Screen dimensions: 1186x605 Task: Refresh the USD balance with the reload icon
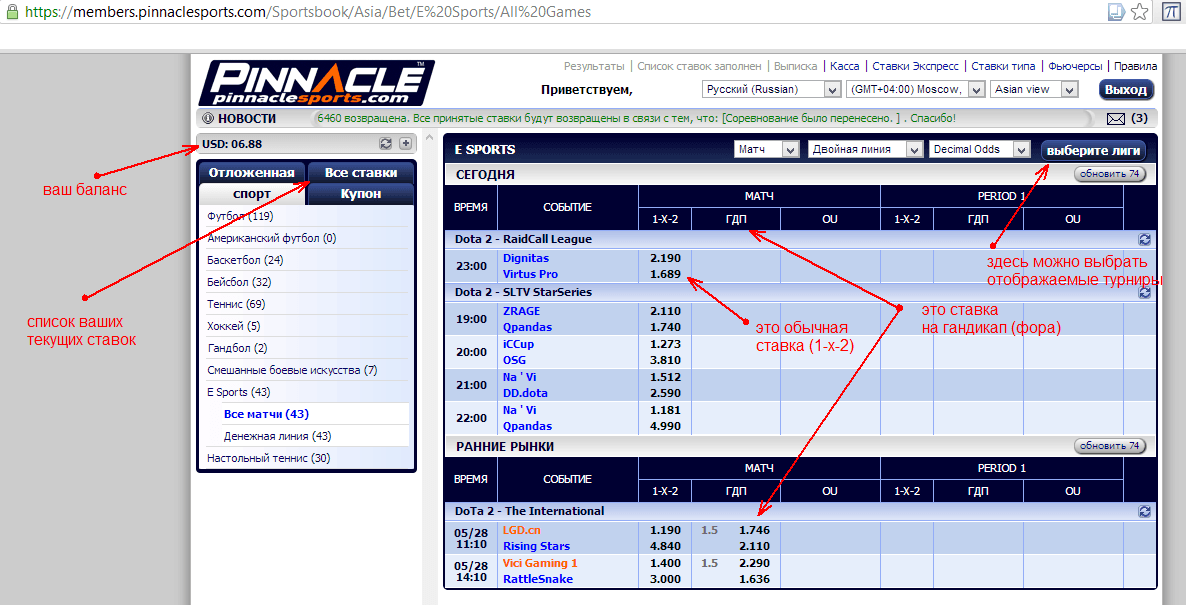point(386,144)
